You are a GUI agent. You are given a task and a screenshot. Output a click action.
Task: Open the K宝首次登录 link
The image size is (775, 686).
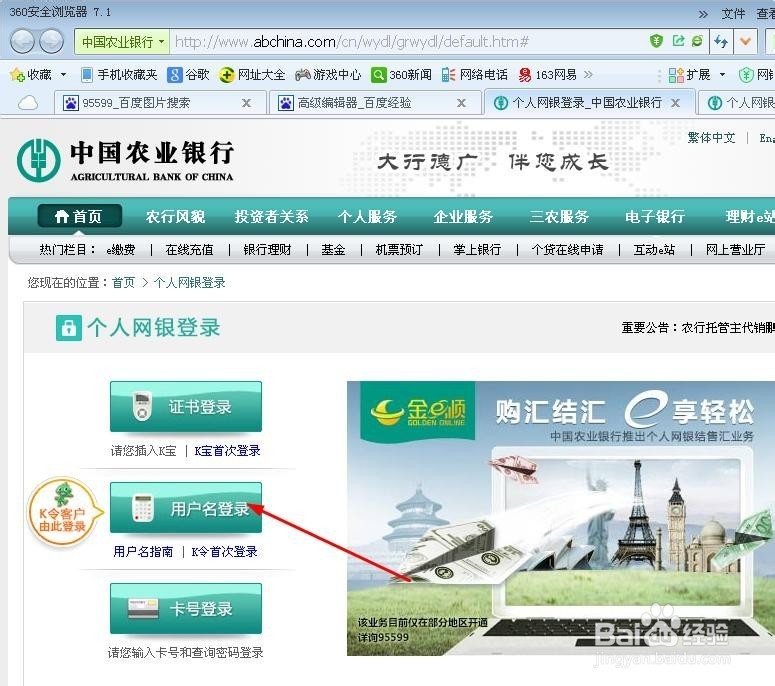point(227,451)
